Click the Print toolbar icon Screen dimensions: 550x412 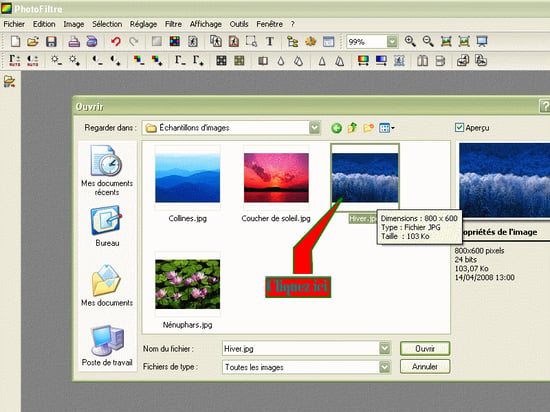point(74,41)
